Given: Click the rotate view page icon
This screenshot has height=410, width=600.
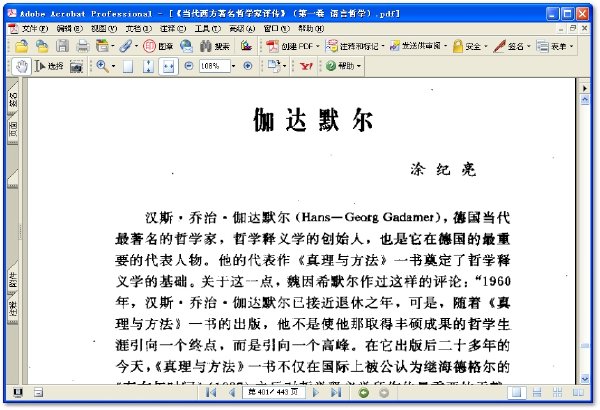Looking at the screenshot, I should tap(274, 66).
